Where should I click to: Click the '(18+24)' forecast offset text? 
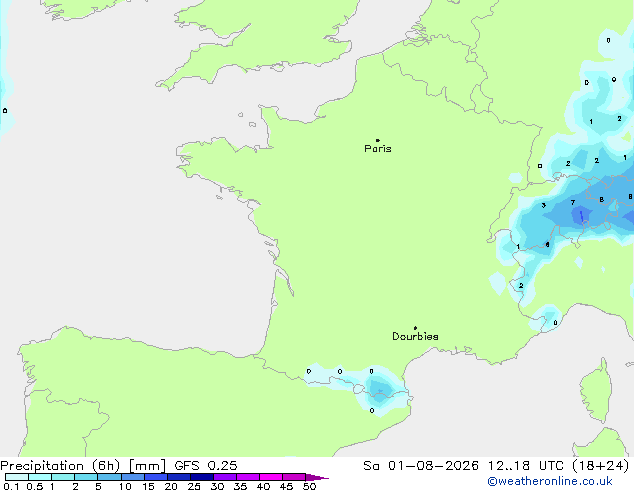601,466
